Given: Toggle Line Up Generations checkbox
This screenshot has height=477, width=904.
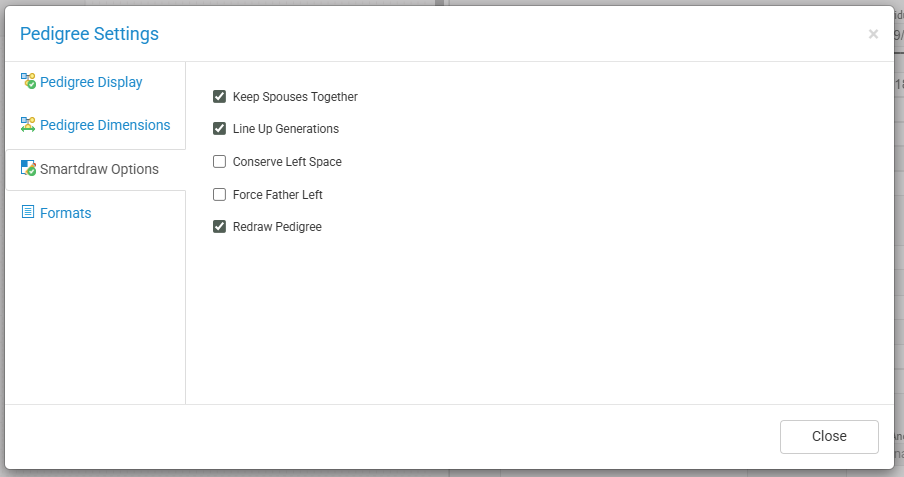Looking at the screenshot, I should tap(220, 129).
